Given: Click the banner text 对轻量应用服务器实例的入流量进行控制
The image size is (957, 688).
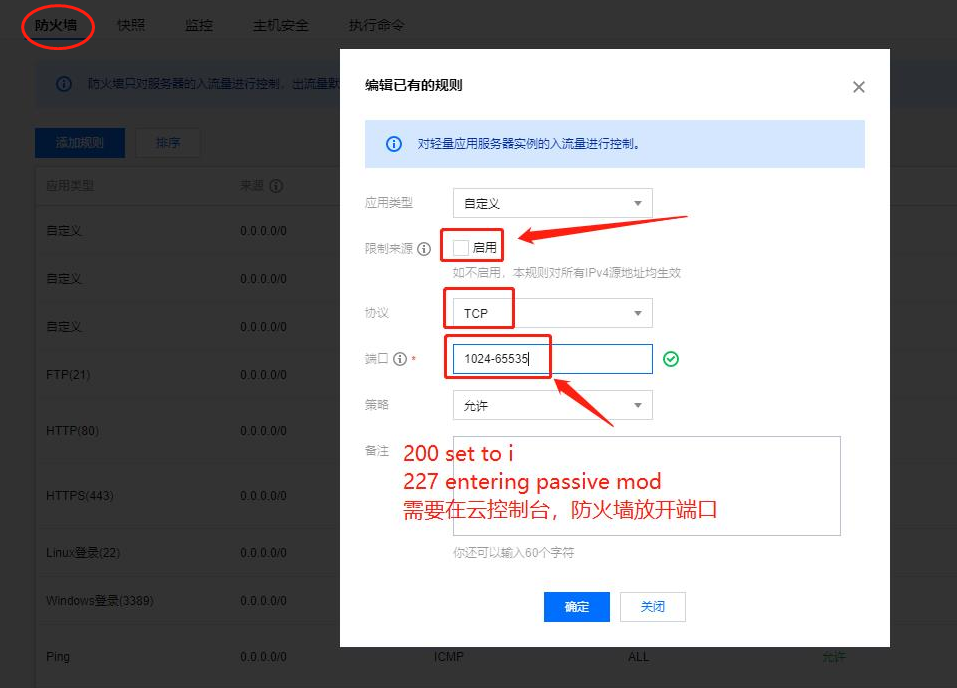Looking at the screenshot, I should tap(529, 144).
